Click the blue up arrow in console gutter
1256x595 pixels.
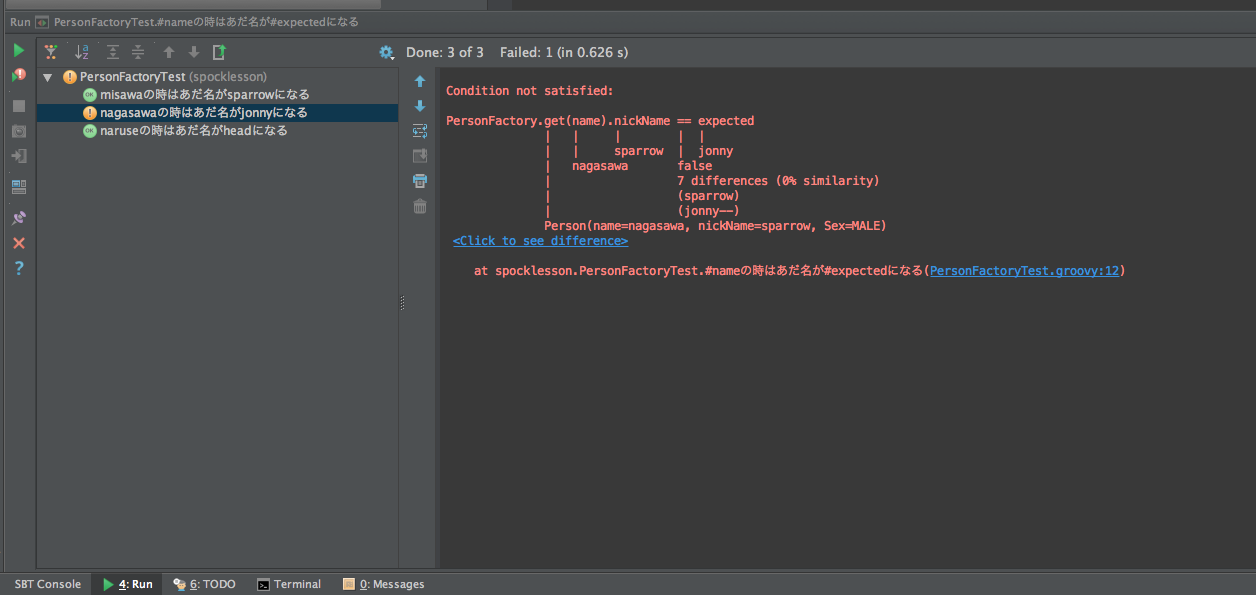pos(420,81)
